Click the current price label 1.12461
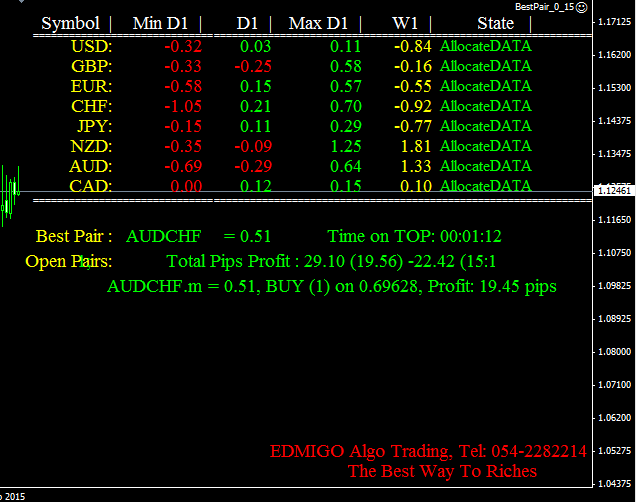The width and height of the screenshot is (636, 502). 615,191
